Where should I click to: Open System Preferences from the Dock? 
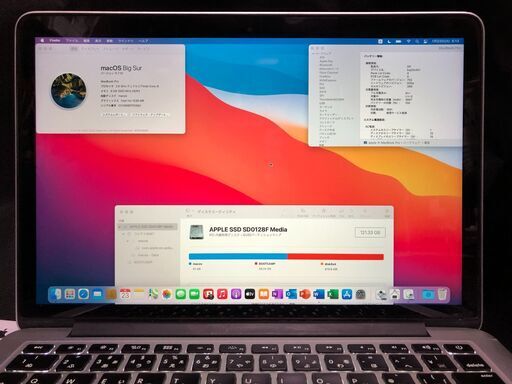[360, 294]
